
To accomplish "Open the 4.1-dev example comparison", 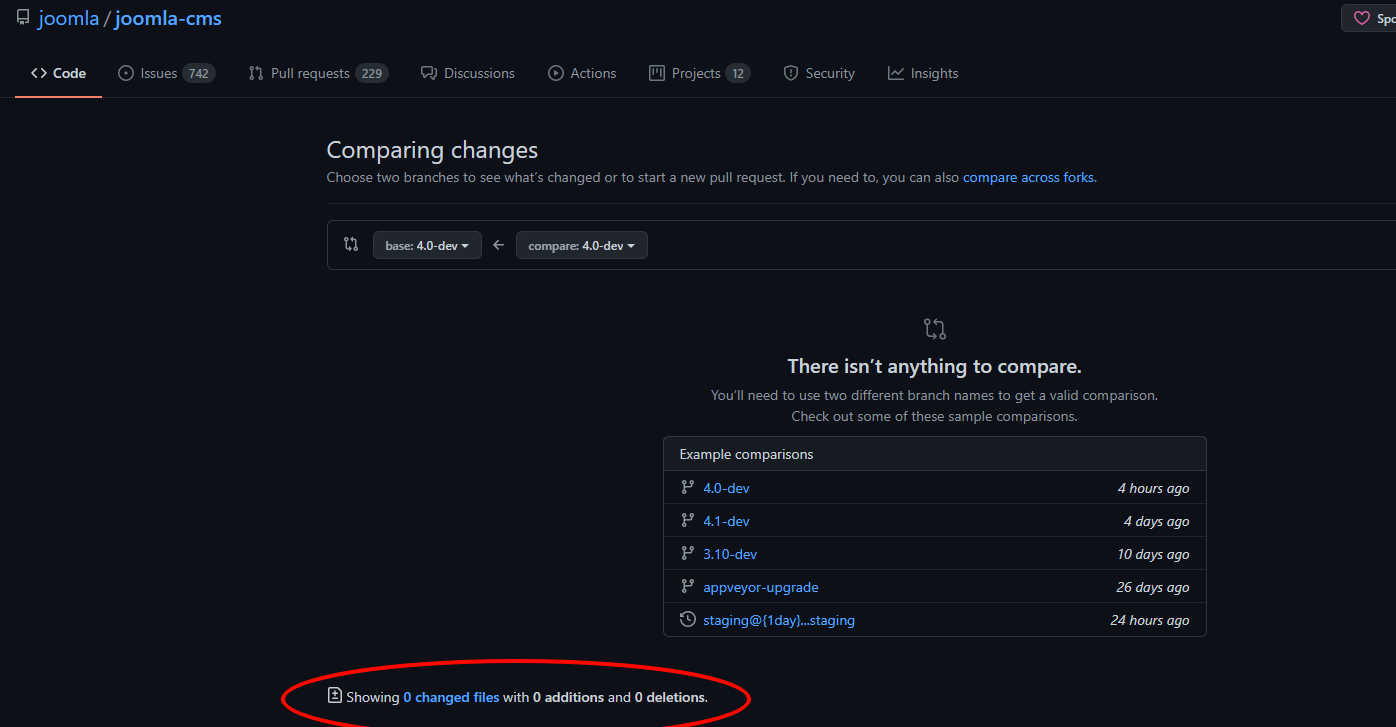I will (726, 521).
